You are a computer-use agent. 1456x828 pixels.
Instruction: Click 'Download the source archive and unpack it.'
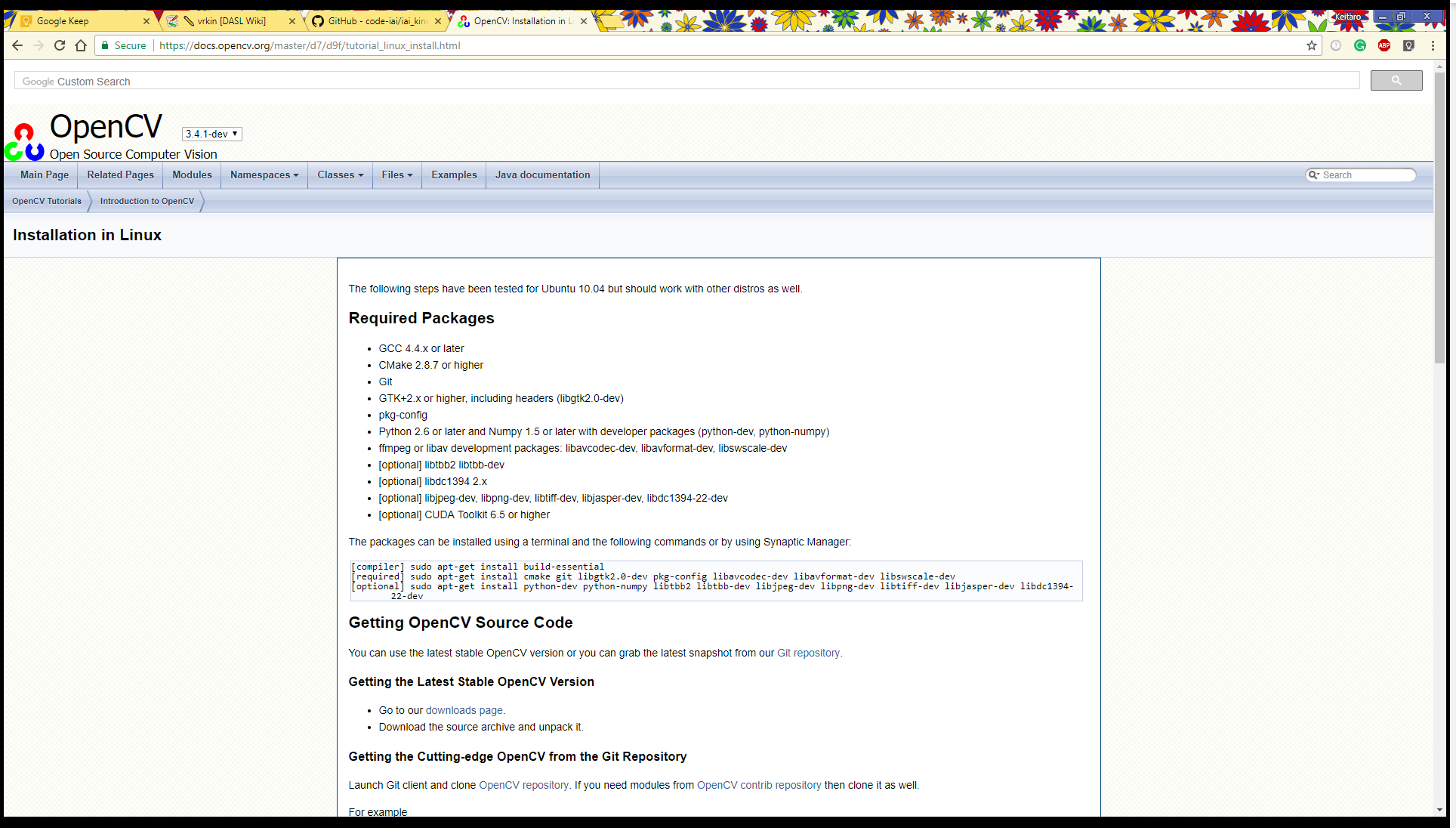click(481, 727)
